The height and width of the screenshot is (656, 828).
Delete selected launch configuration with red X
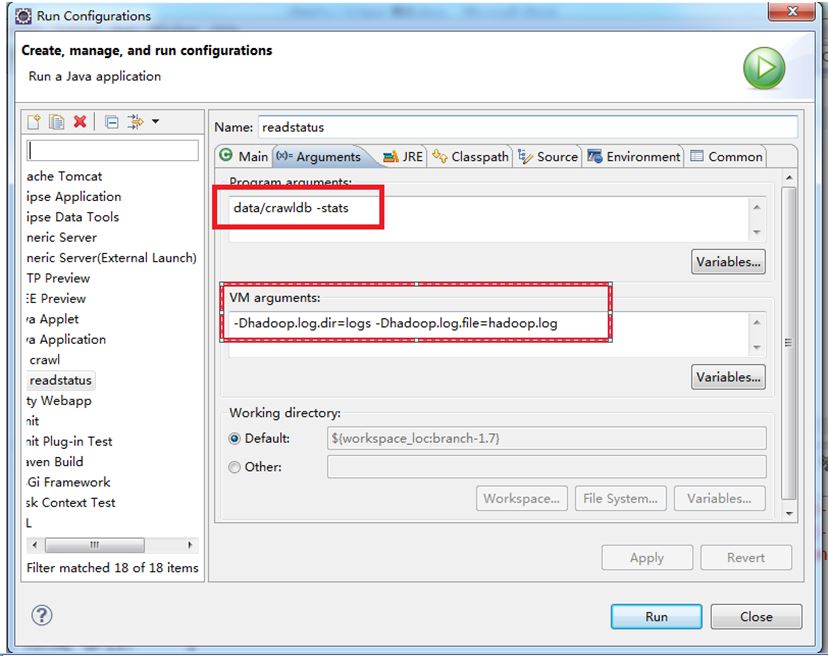pos(80,122)
